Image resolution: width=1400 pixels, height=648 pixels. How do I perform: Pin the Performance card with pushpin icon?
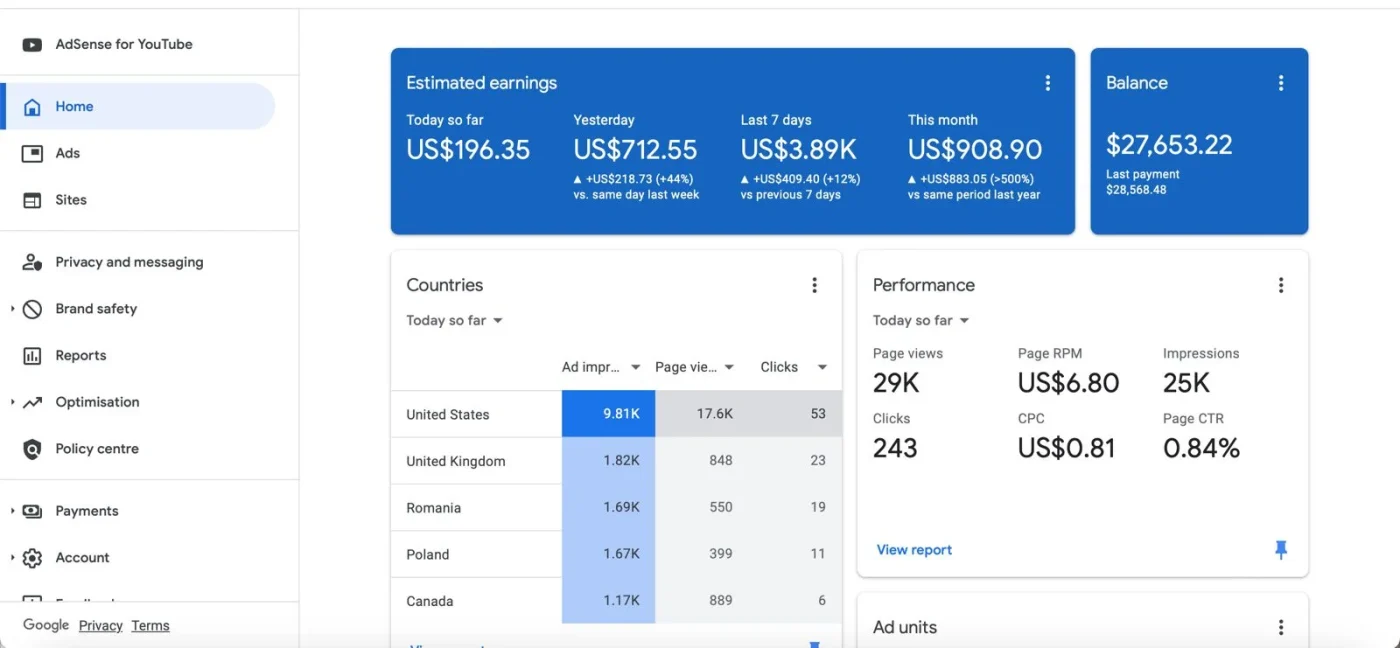pos(1280,549)
